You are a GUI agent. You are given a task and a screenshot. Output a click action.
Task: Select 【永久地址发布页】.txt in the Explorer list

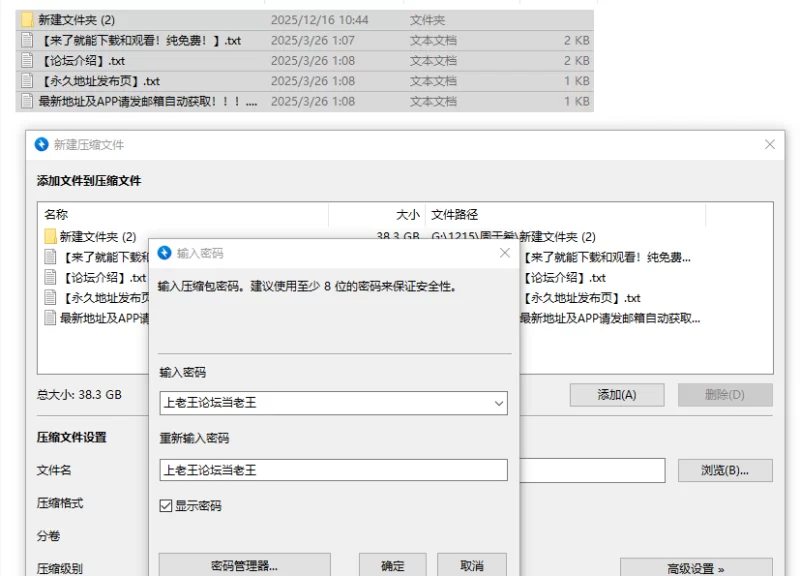click(x=100, y=81)
